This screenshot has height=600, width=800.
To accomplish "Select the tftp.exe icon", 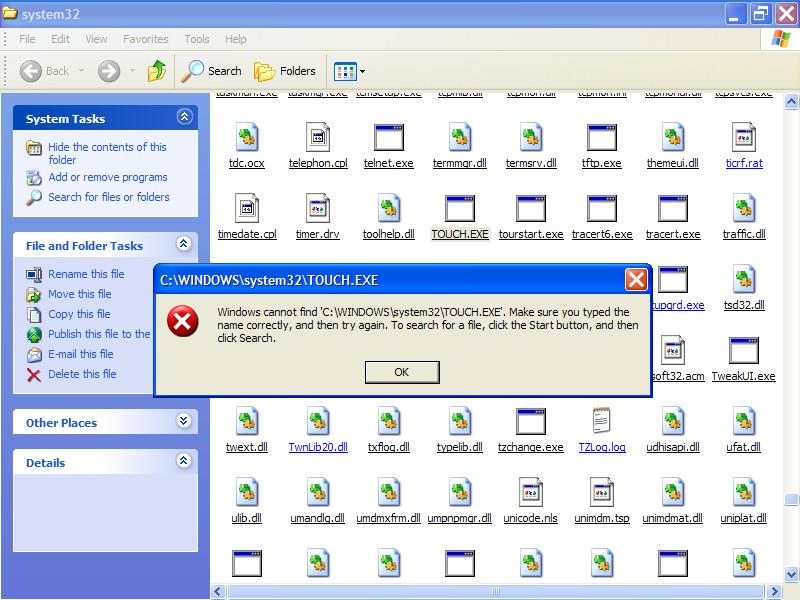I will pos(602,137).
